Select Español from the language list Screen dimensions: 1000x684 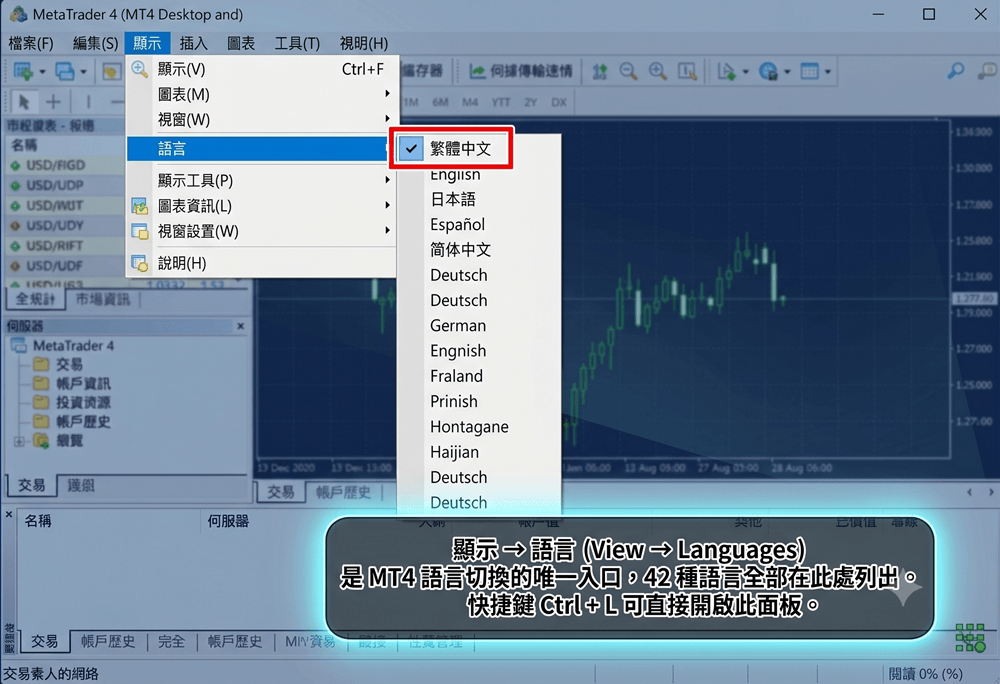click(x=457, y=224)
